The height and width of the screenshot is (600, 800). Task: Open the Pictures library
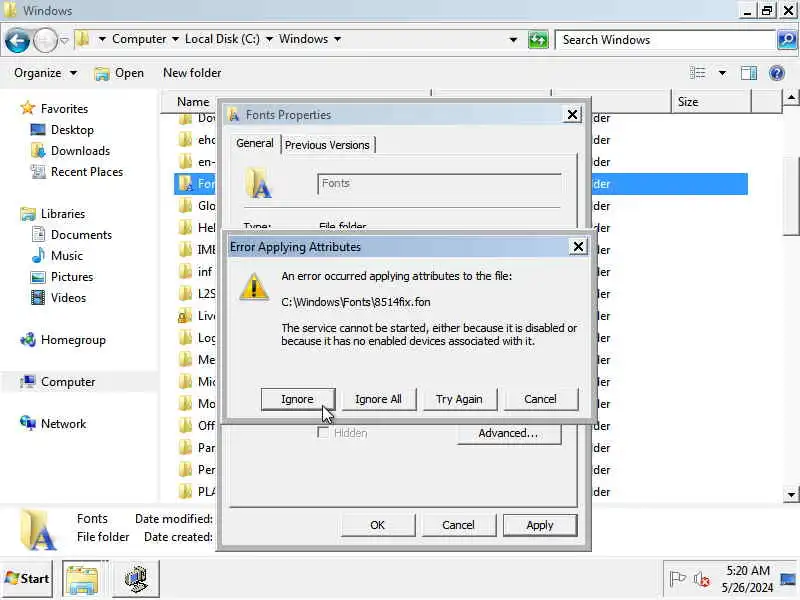click(72, 277)
